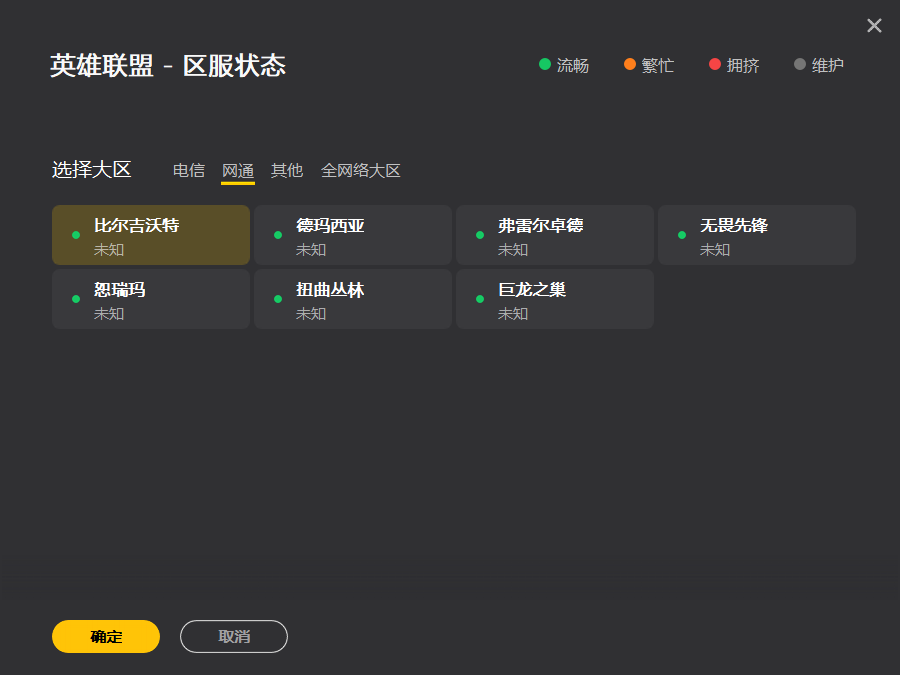This screenshot has height=675, width=900.
Task: Switch to the 其他 tab
Action: pyautogui.click(x=287, y=170)
